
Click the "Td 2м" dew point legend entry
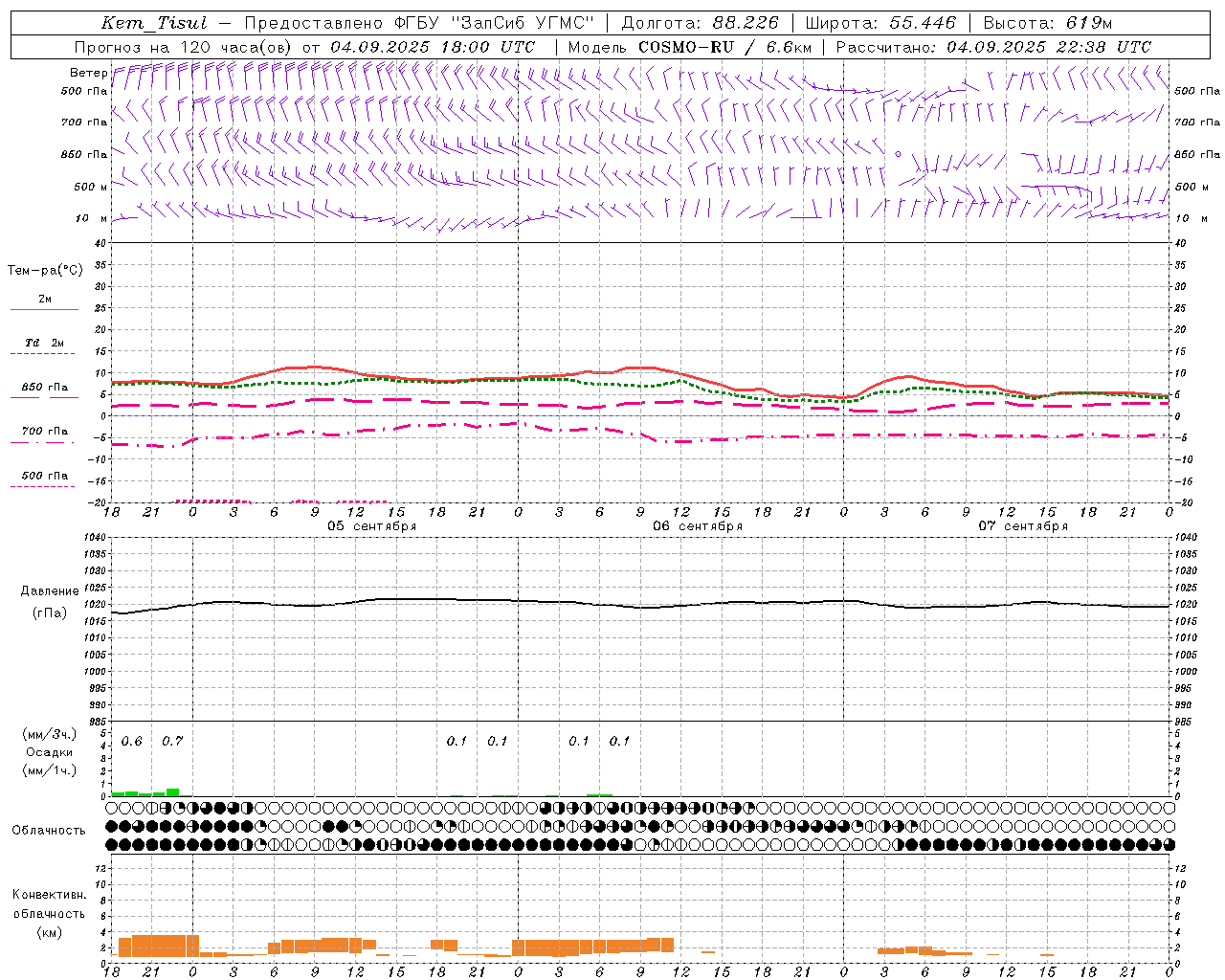point(44,343)
